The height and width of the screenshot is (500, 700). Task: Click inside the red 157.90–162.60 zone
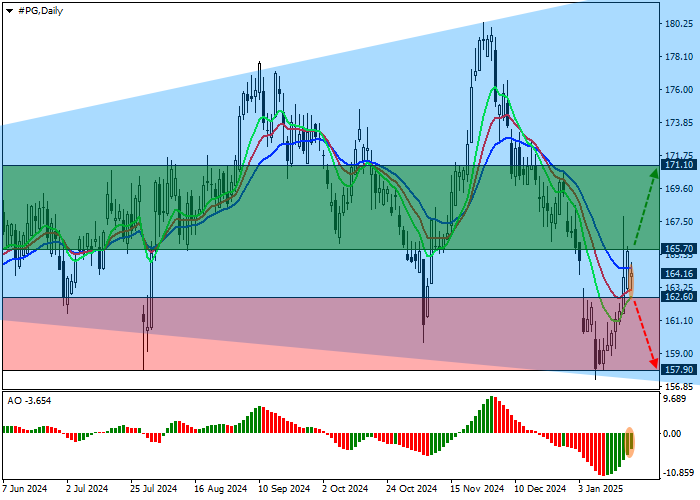[x=300, y=333]
